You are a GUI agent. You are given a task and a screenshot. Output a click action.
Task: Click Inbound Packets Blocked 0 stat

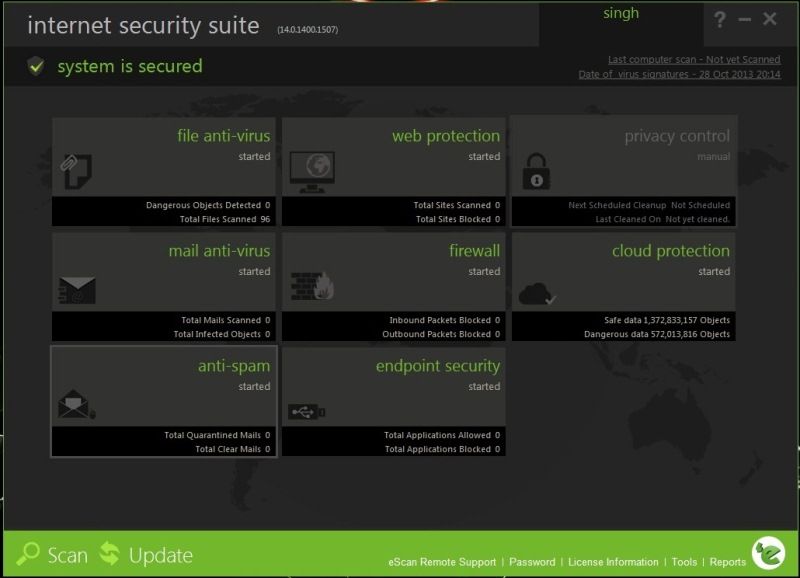[445, 320]
